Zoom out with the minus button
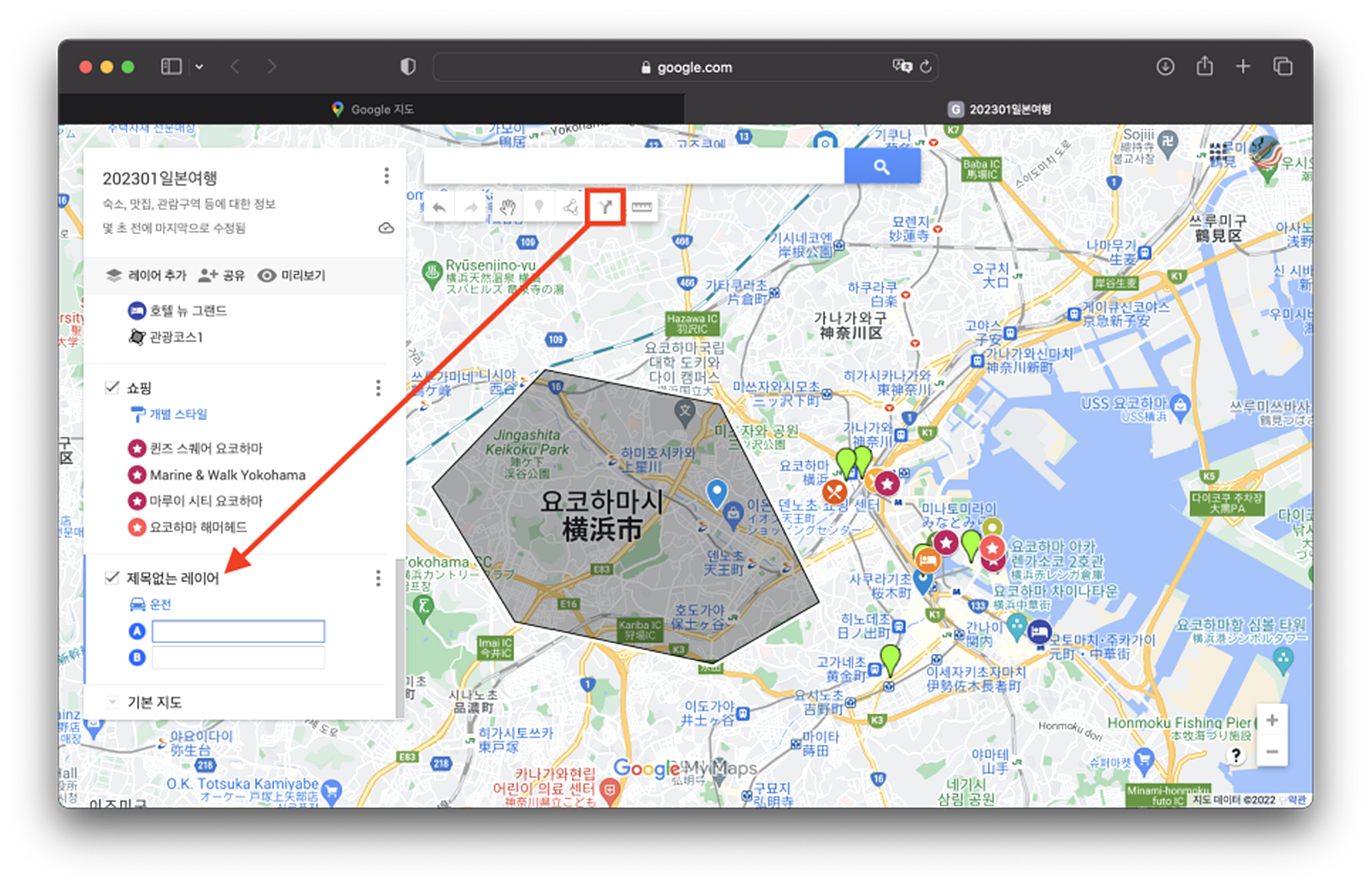The height and width of the screenshot is (886, 1372). point(1272,752)
